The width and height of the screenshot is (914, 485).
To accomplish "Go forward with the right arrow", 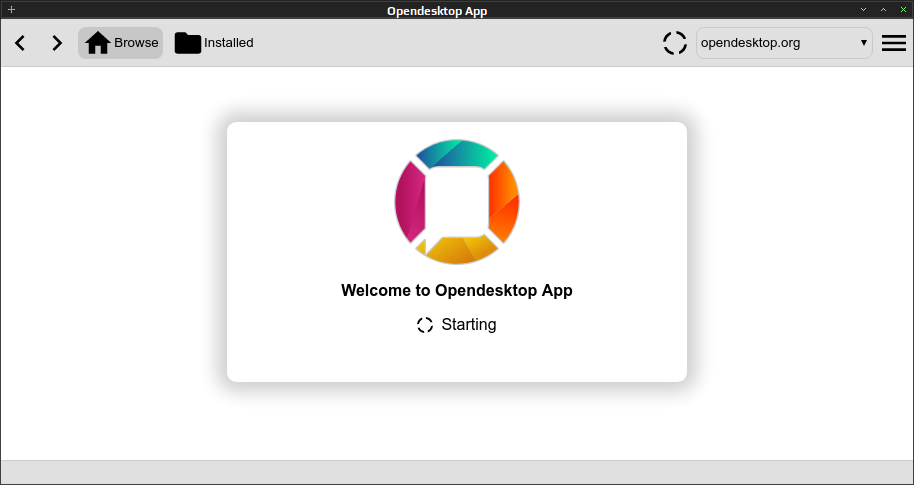I will [57, 43].
